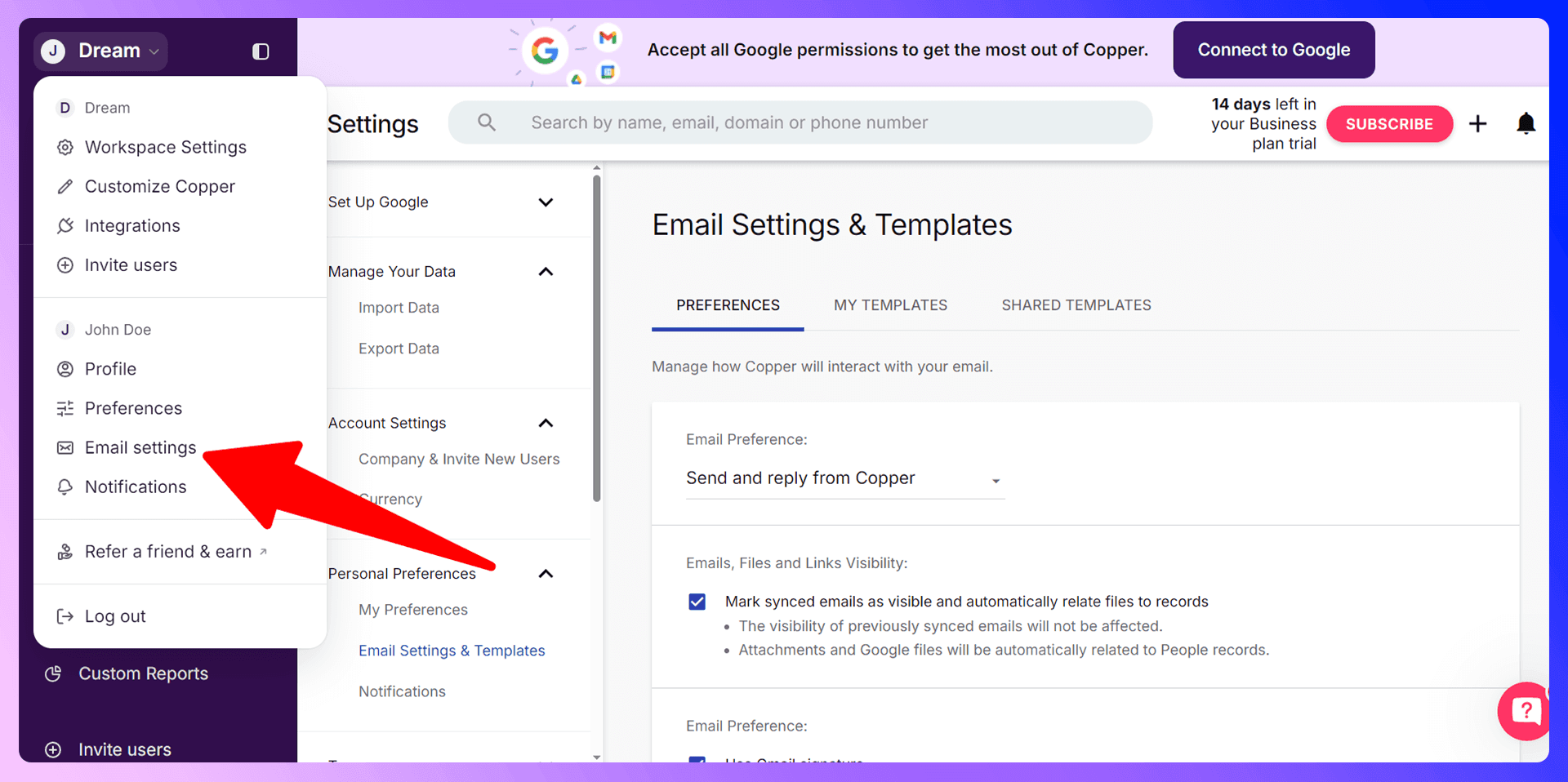The image size is (1568, 782).
Task: Click the Notifications bell icon in menu
Action: pyautogui.click(x=65, y=487)
